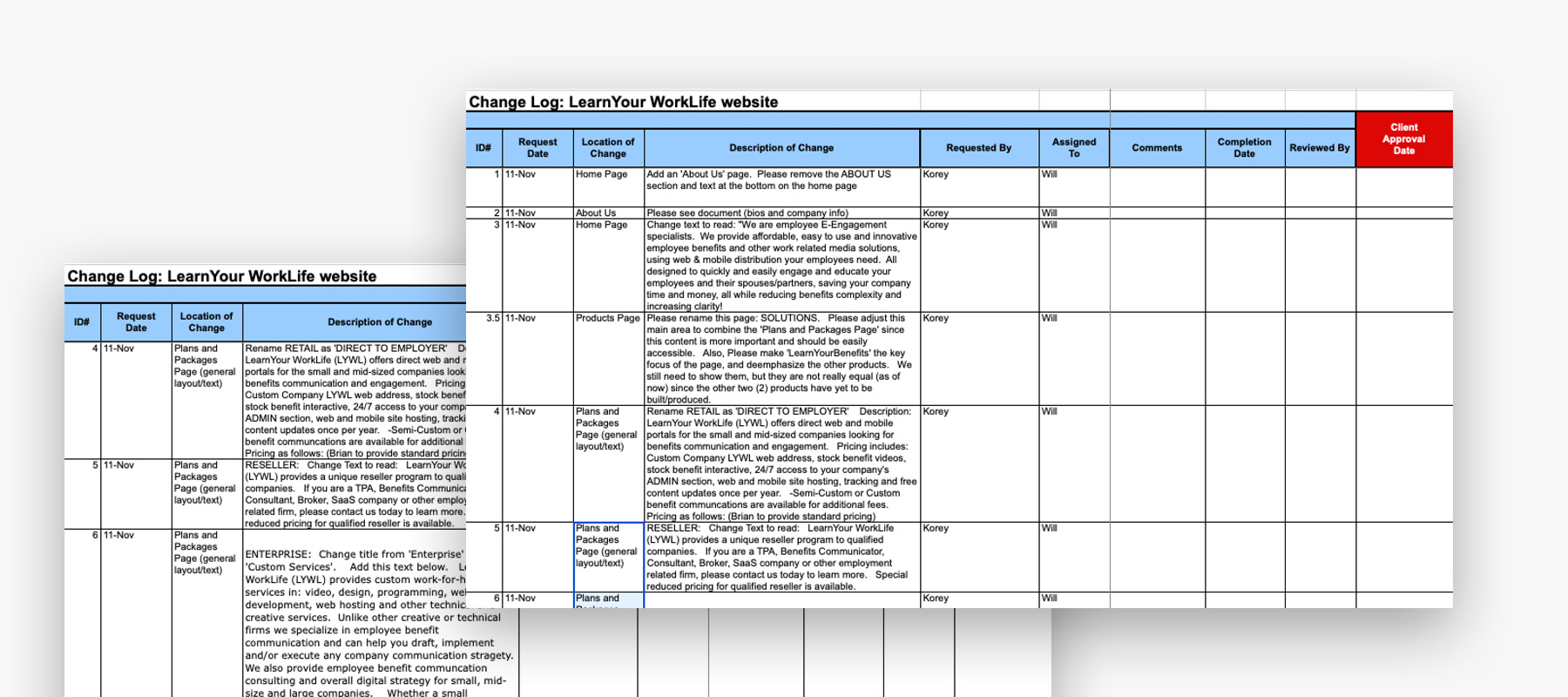1568x697 pixels.
Task: Select the 11-Nov date in row 1
Action: pos(537,187)
